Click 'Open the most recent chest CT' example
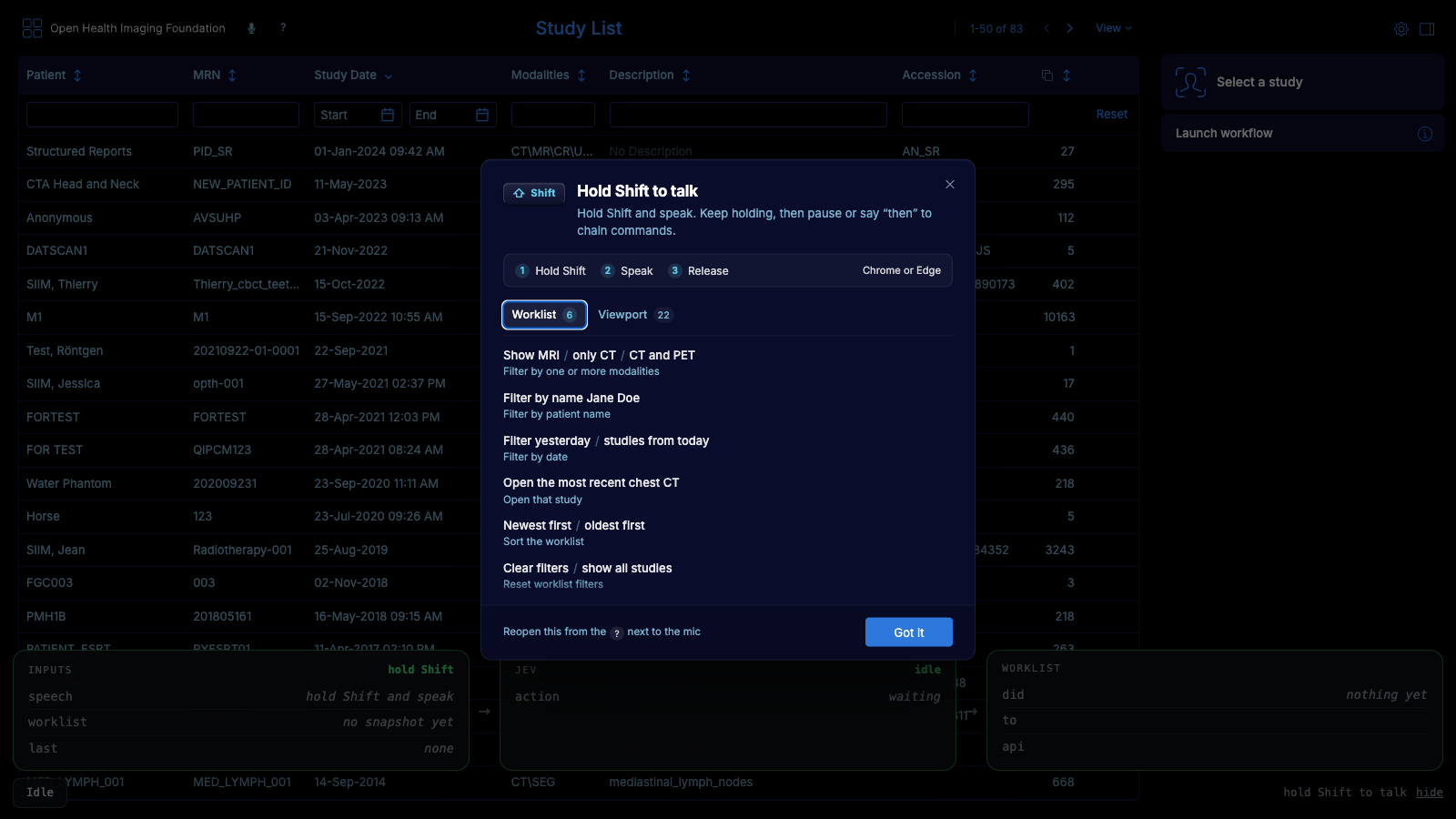The width and height of the screenshot is (1456, 819). click(x=591, y=483)
